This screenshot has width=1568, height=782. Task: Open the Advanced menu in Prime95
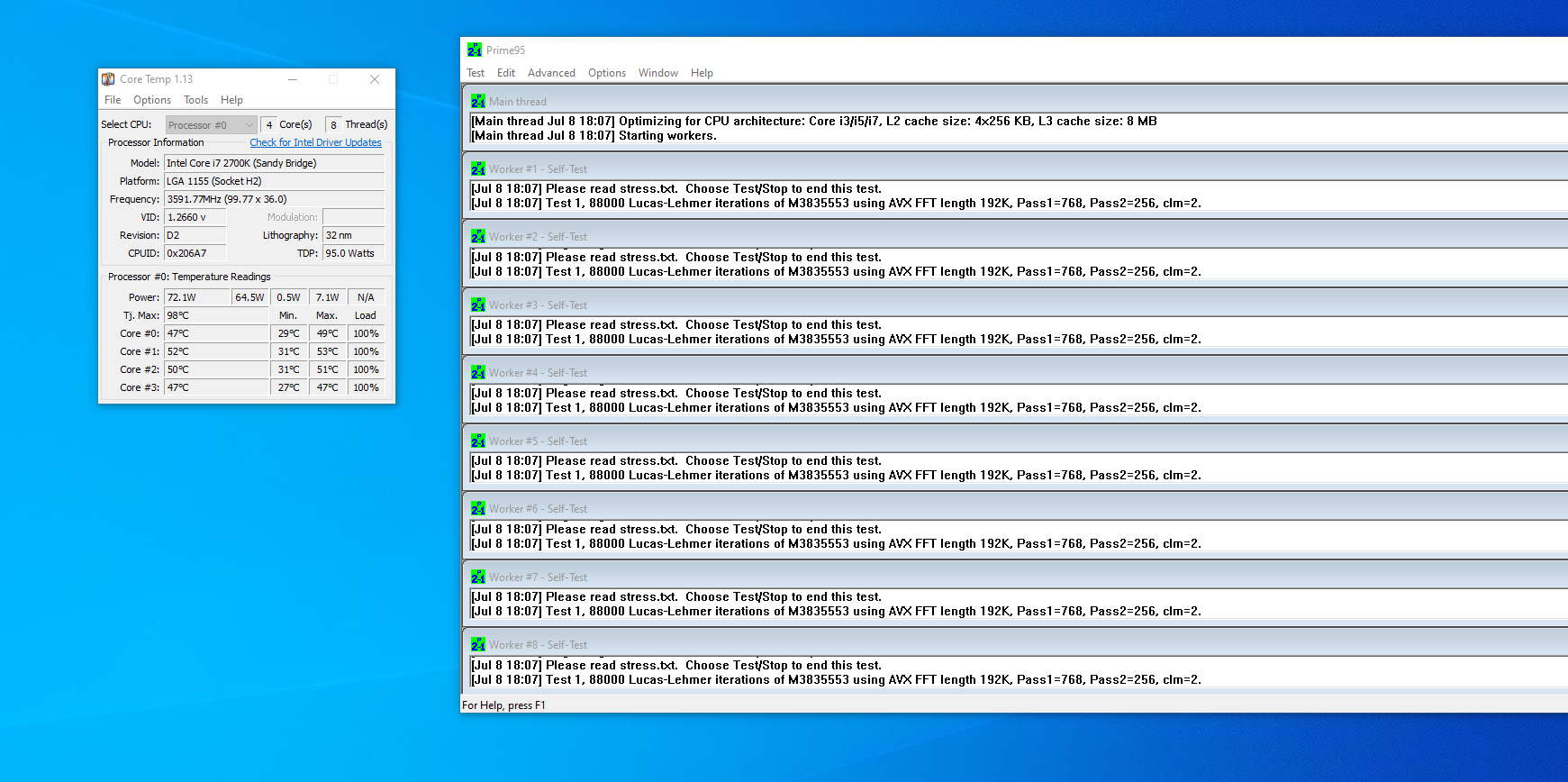pos(551,73)
